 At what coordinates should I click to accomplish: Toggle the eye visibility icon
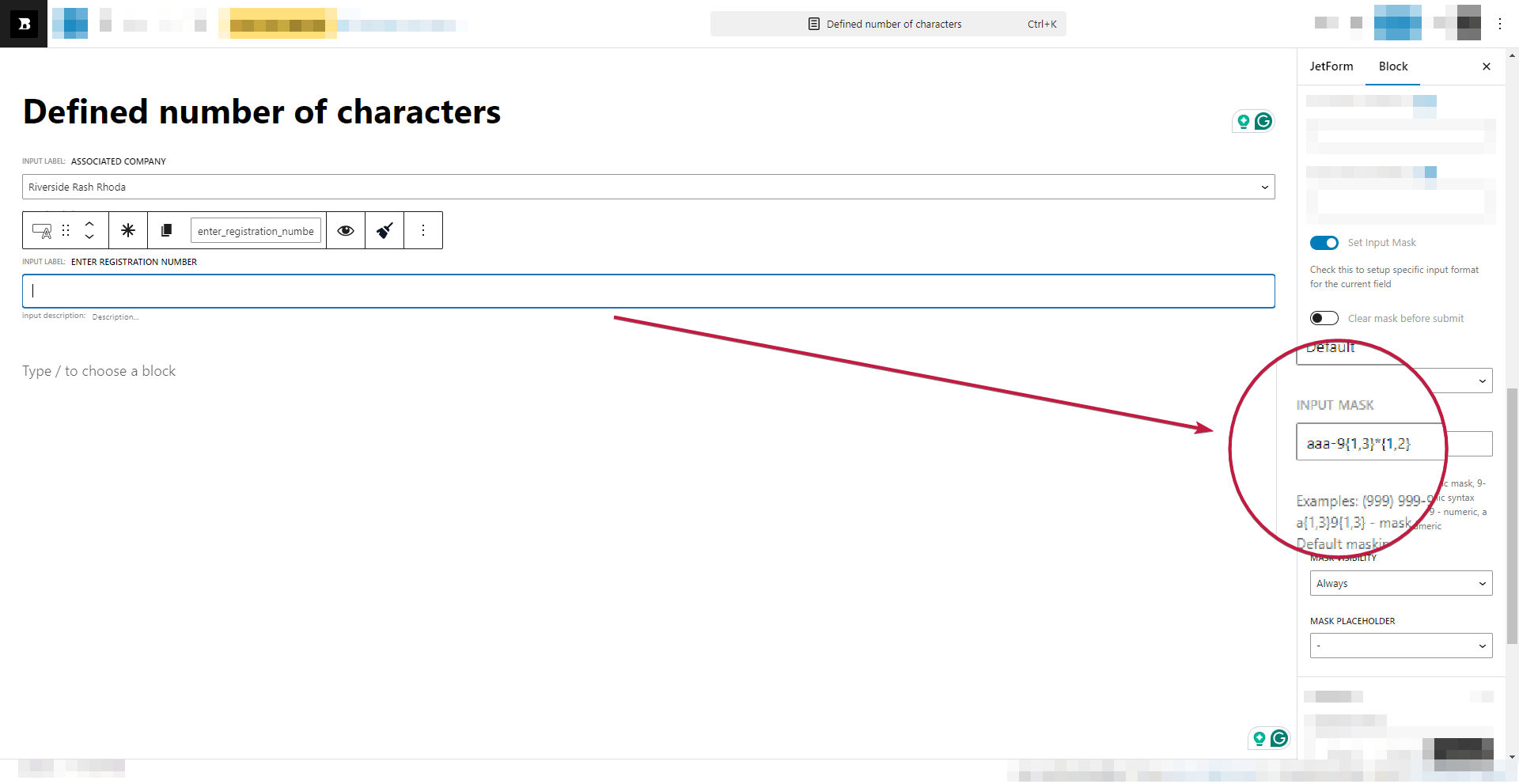pyautogui.click(x=346, y=230)
